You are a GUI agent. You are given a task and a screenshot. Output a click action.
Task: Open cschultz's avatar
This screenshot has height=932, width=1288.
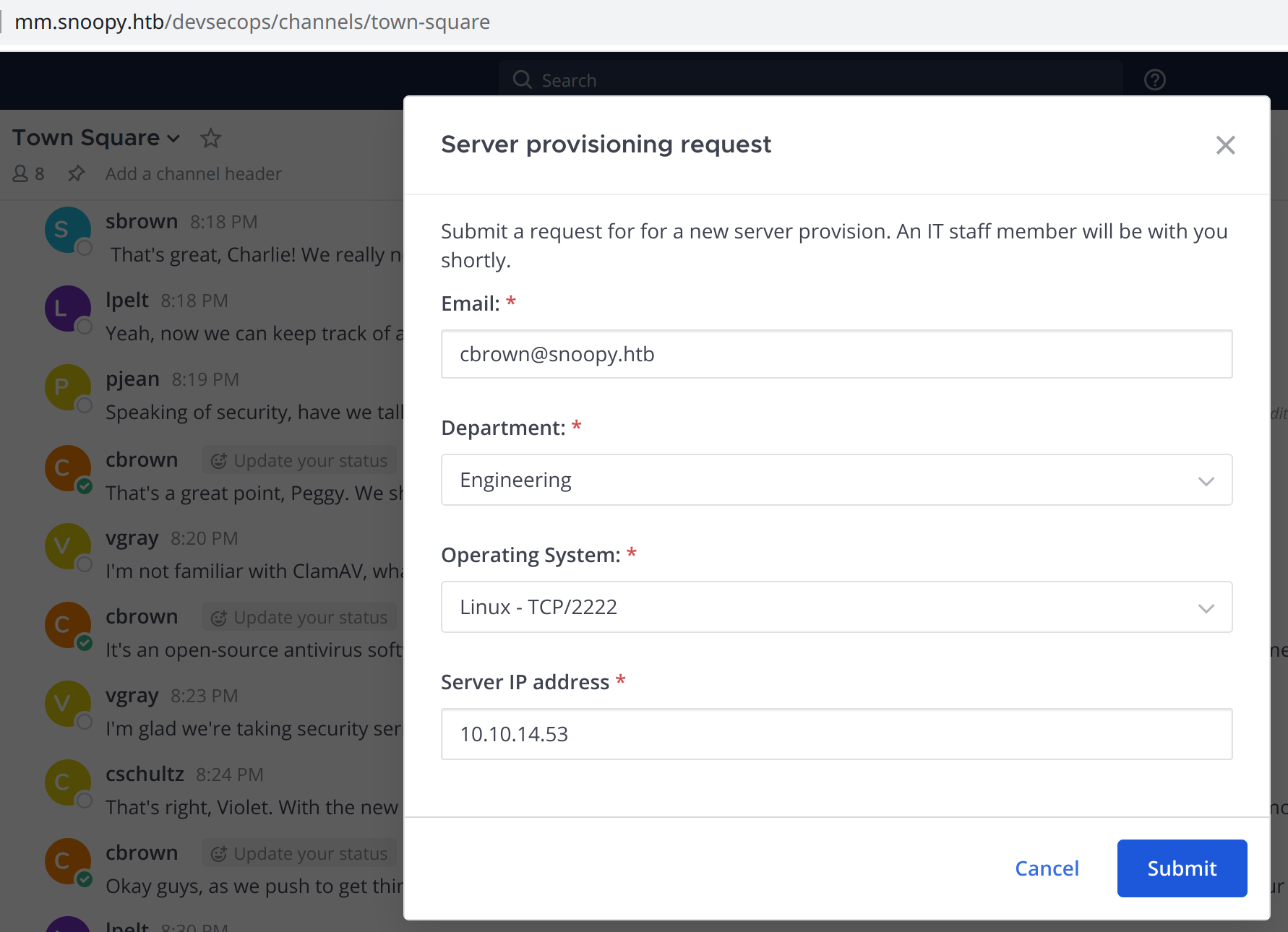68,782
